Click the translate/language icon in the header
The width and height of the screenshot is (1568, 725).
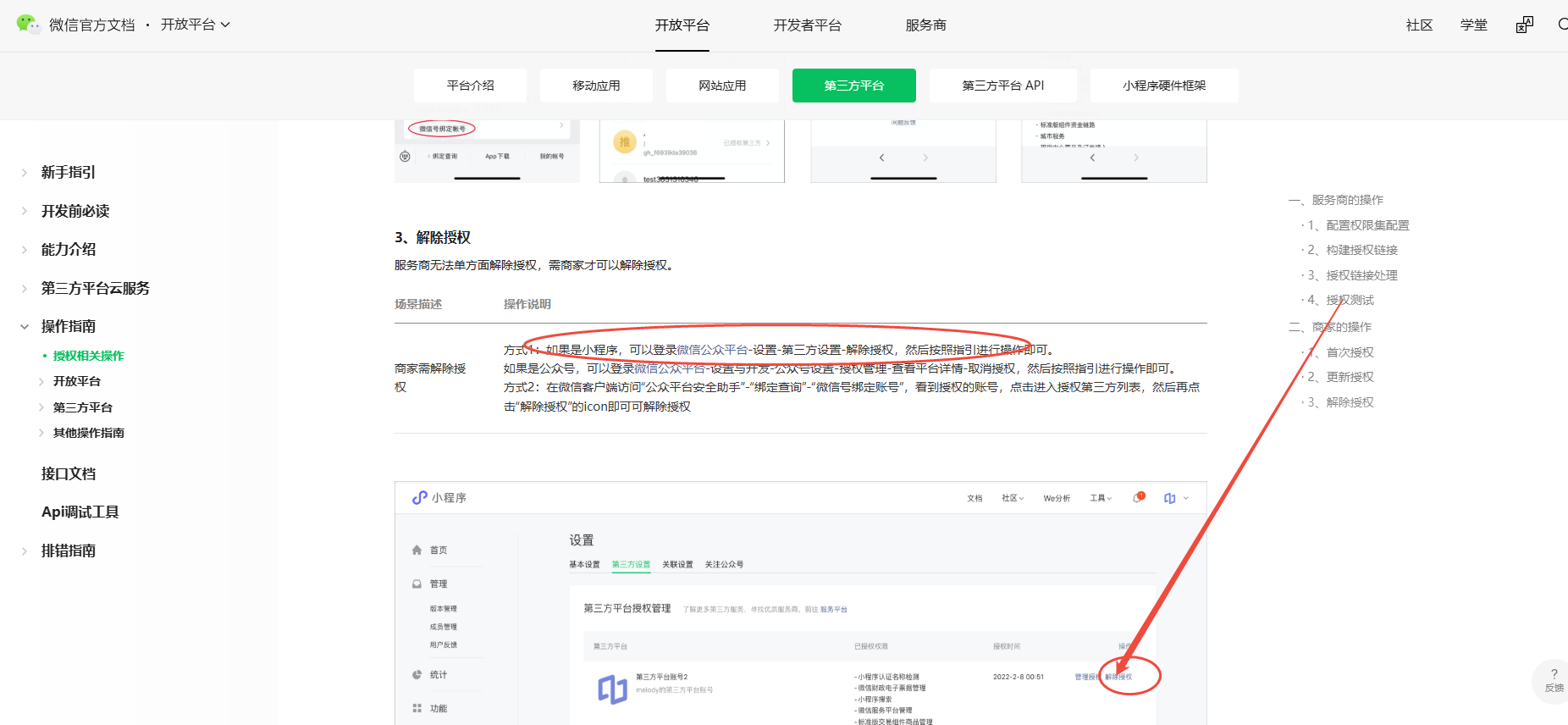[x=1525, y=25]
